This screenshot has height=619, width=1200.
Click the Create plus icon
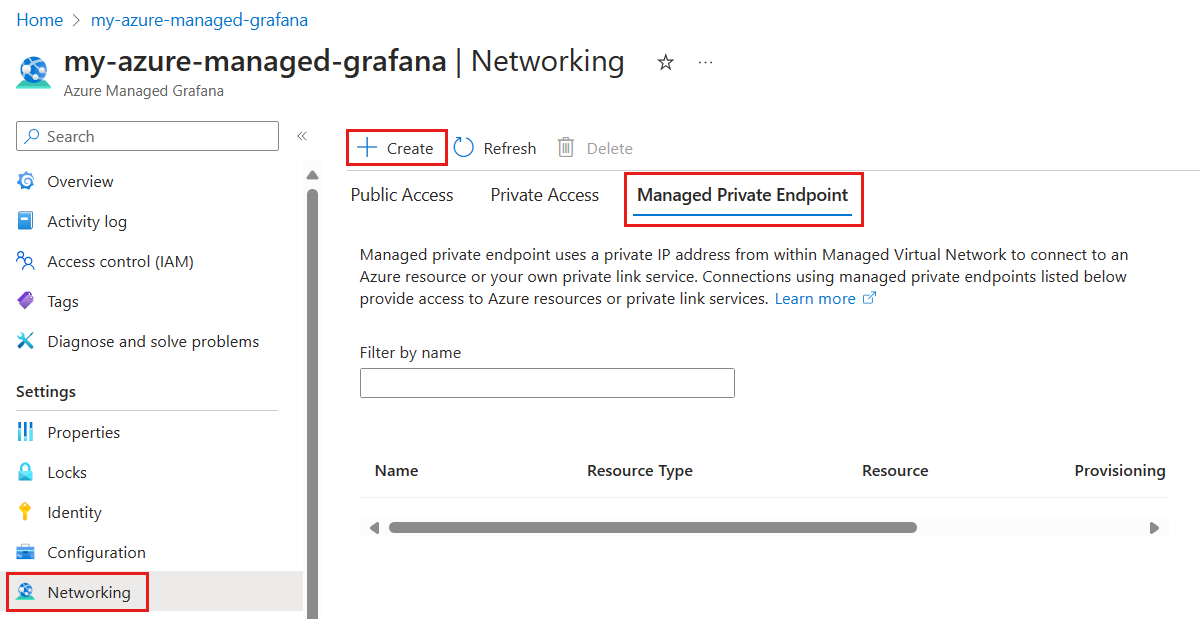point(368,148)
